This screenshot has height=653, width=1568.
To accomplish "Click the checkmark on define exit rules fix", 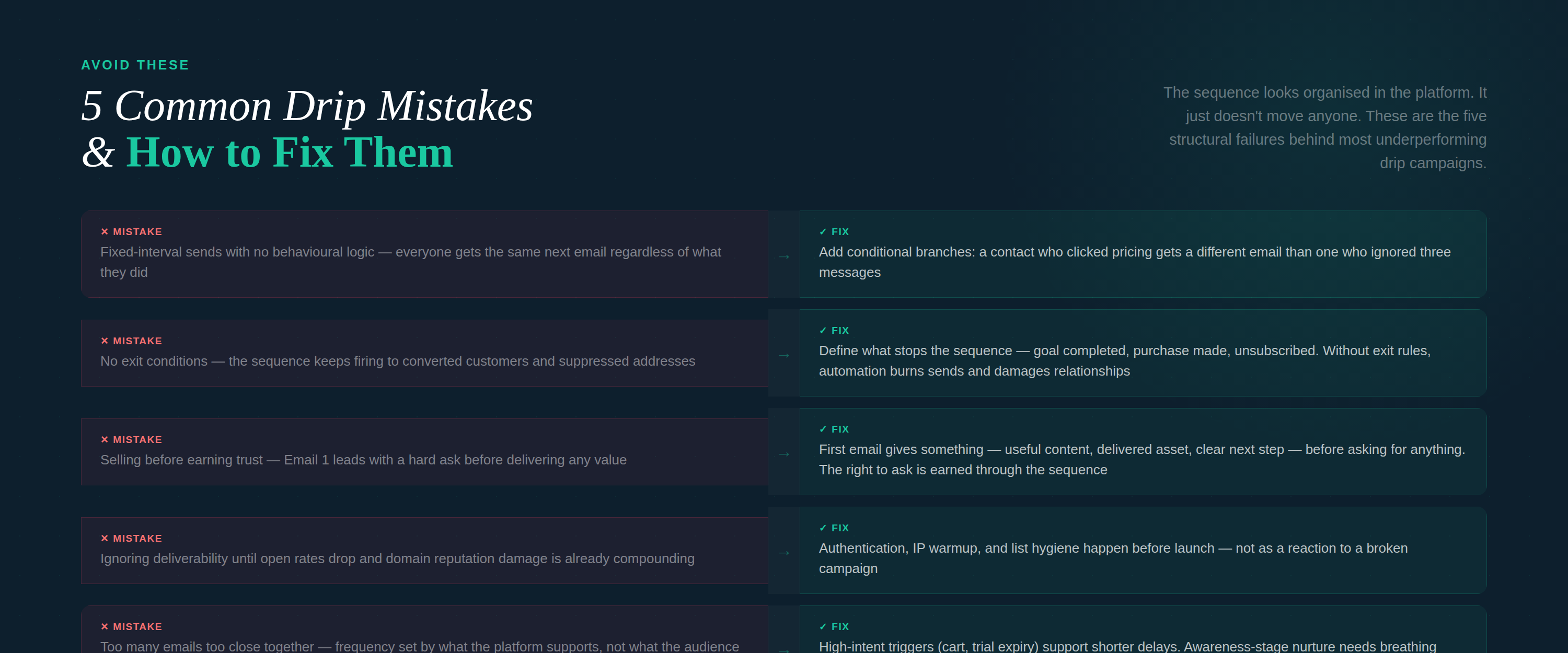I will coord(822,331).
